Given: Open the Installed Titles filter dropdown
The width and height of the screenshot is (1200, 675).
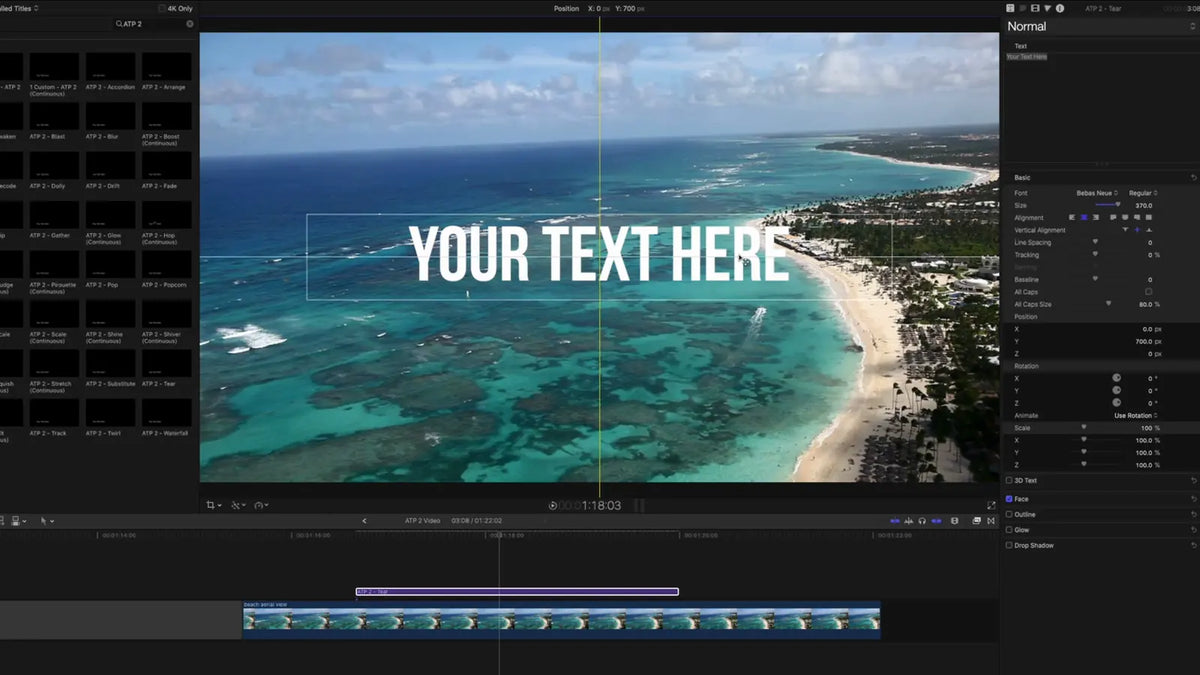Looking at the screenshot, I should coord(18,8).
